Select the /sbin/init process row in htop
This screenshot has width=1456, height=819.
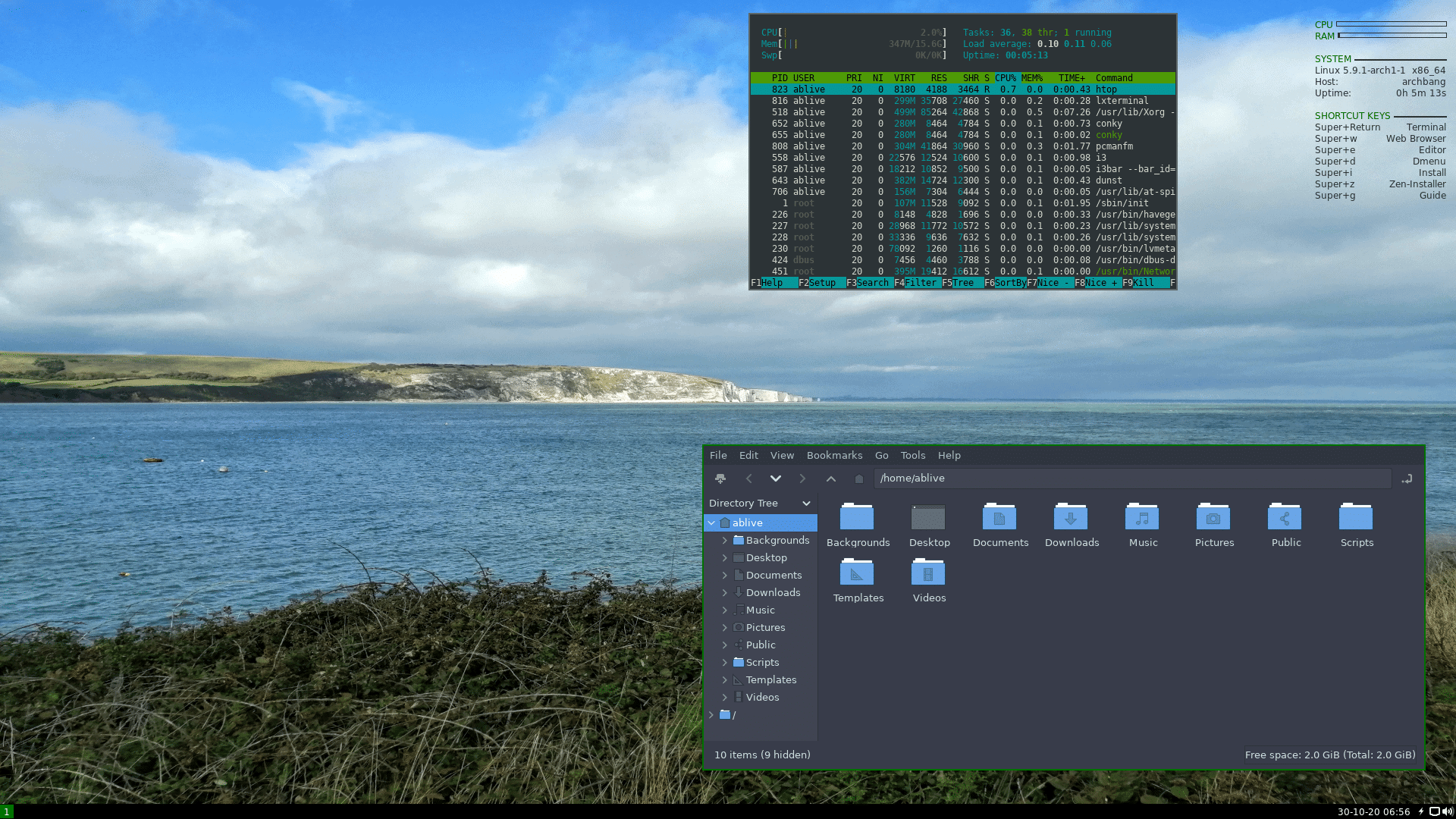pyautogui.click(x=963, y=203)
